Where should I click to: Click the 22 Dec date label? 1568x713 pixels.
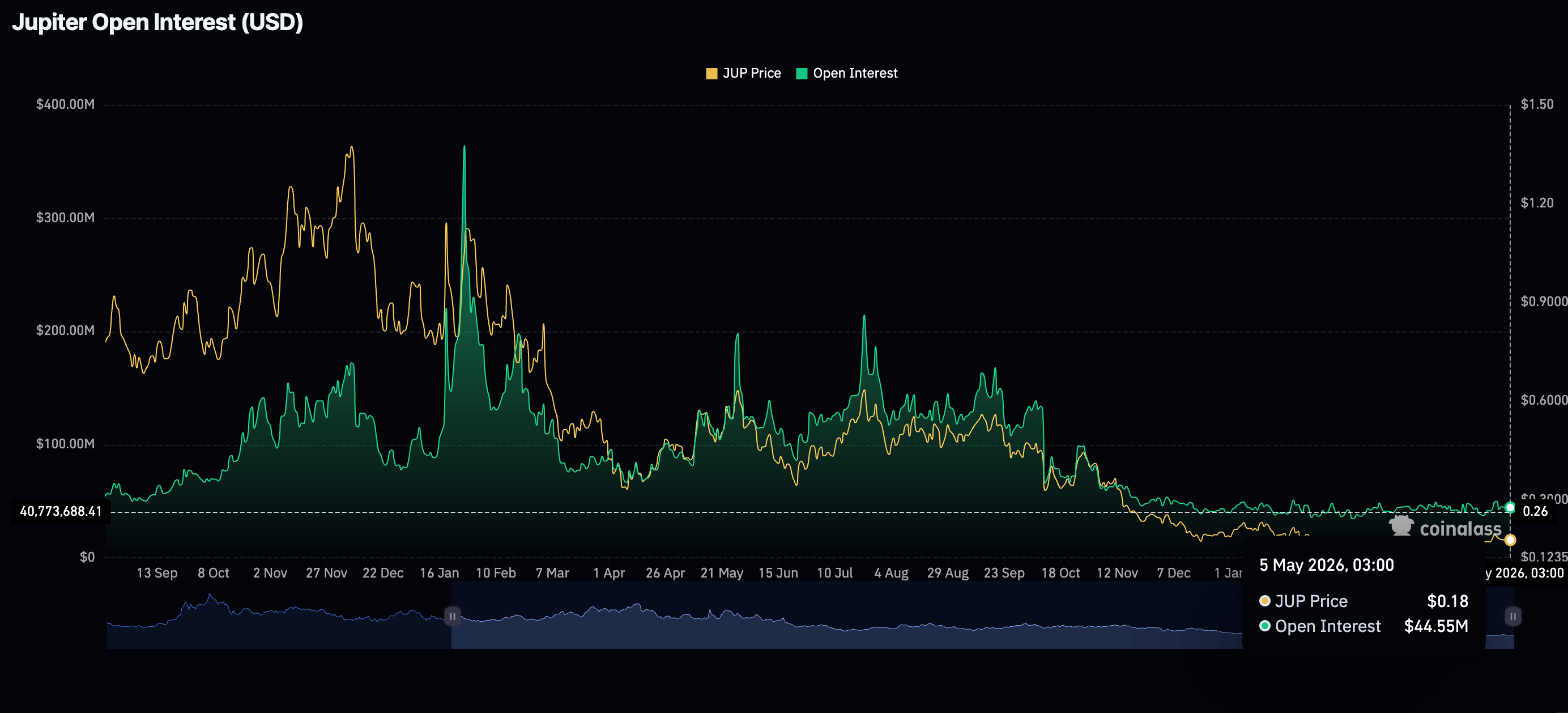(383, 573)
